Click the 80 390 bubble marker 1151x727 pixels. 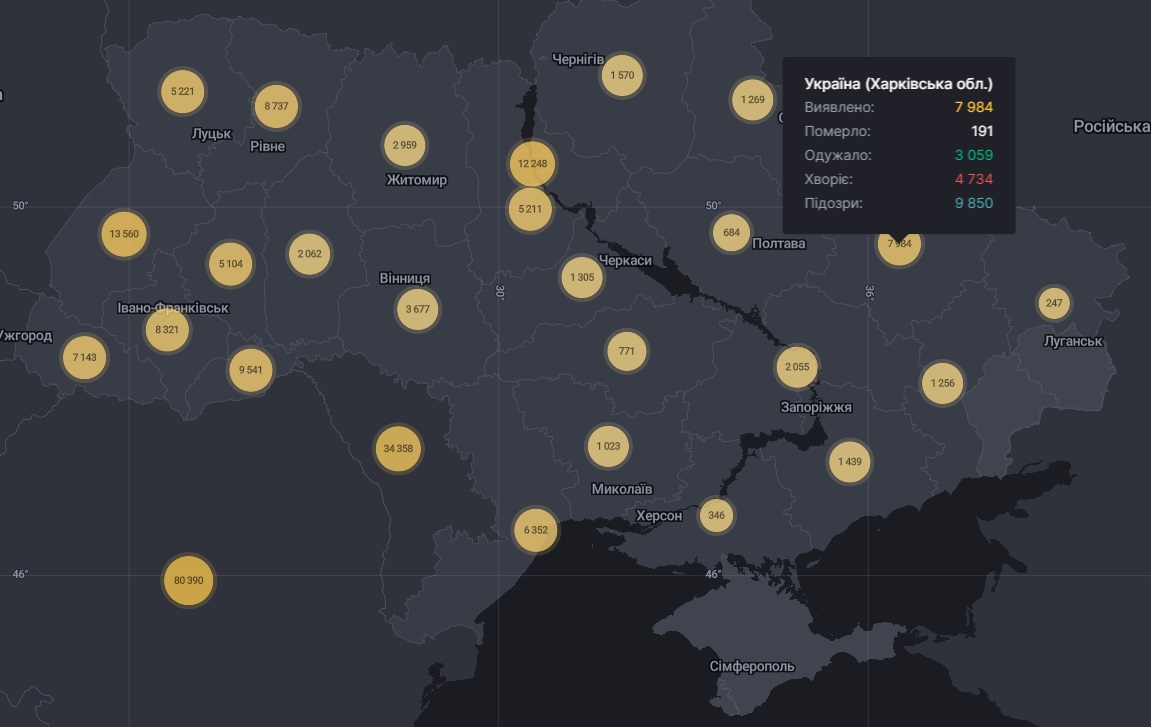[x=188, y=580]
